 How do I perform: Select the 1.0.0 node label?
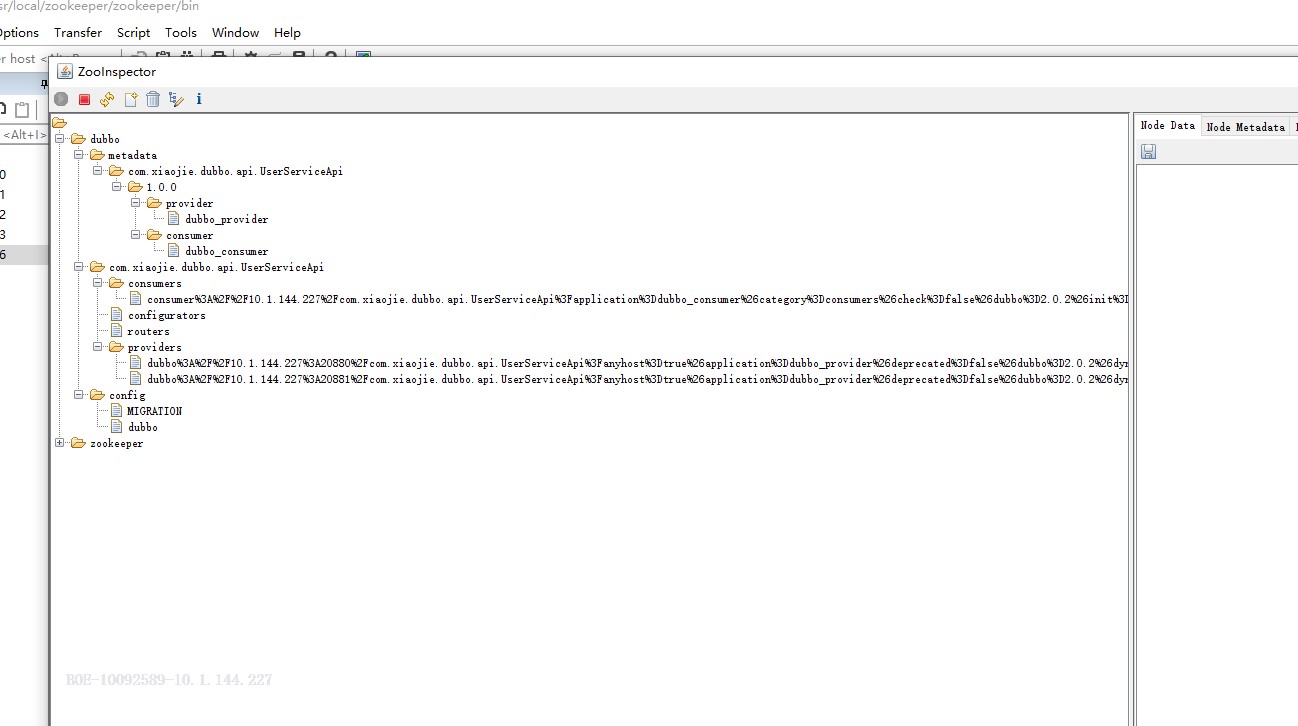(162, 187)
